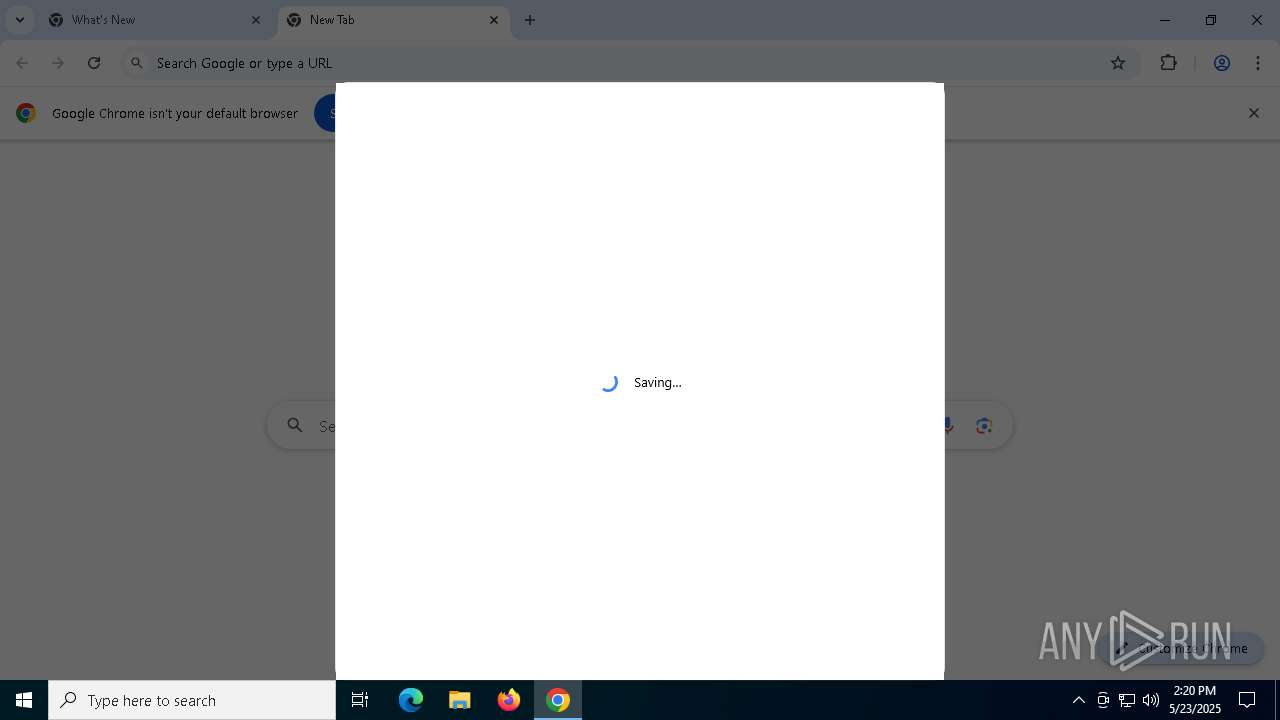Click the Saving... status text
Viewport: 1280px width, 720px height.
pyautogui.click(x=657, y=382)
